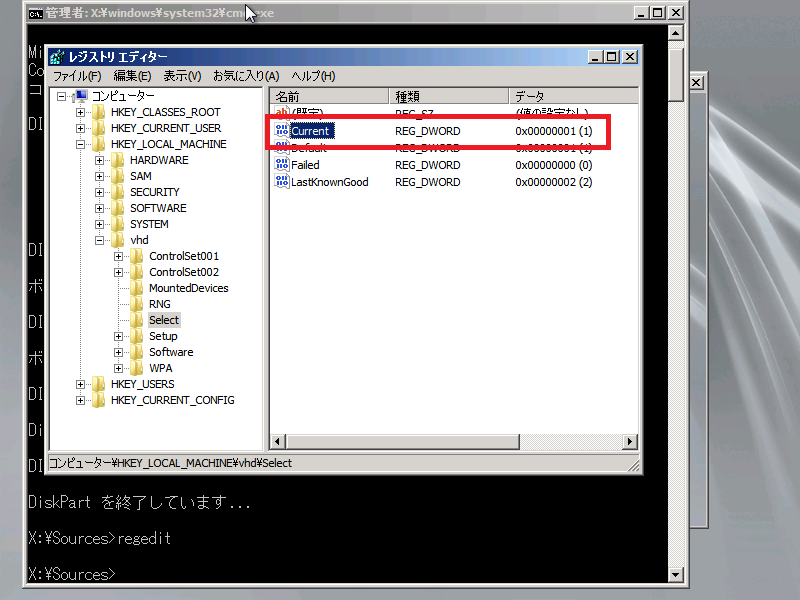Expand HKEY_CURRENT_CONFIG tree node
Screen dimensions: 800x600
(80, 401)
